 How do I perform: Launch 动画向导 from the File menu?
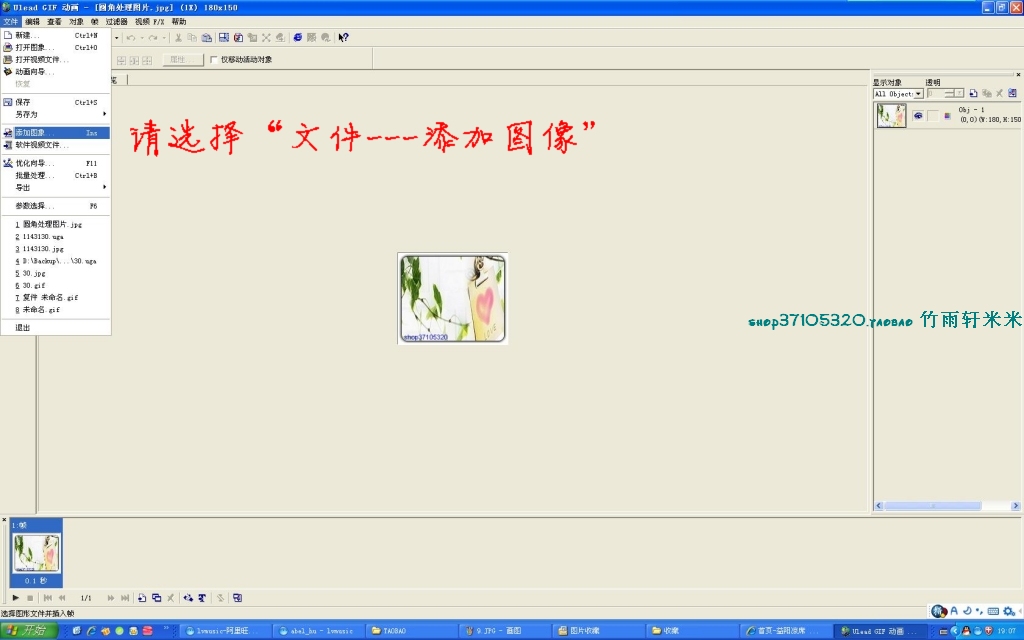(56, 72)
